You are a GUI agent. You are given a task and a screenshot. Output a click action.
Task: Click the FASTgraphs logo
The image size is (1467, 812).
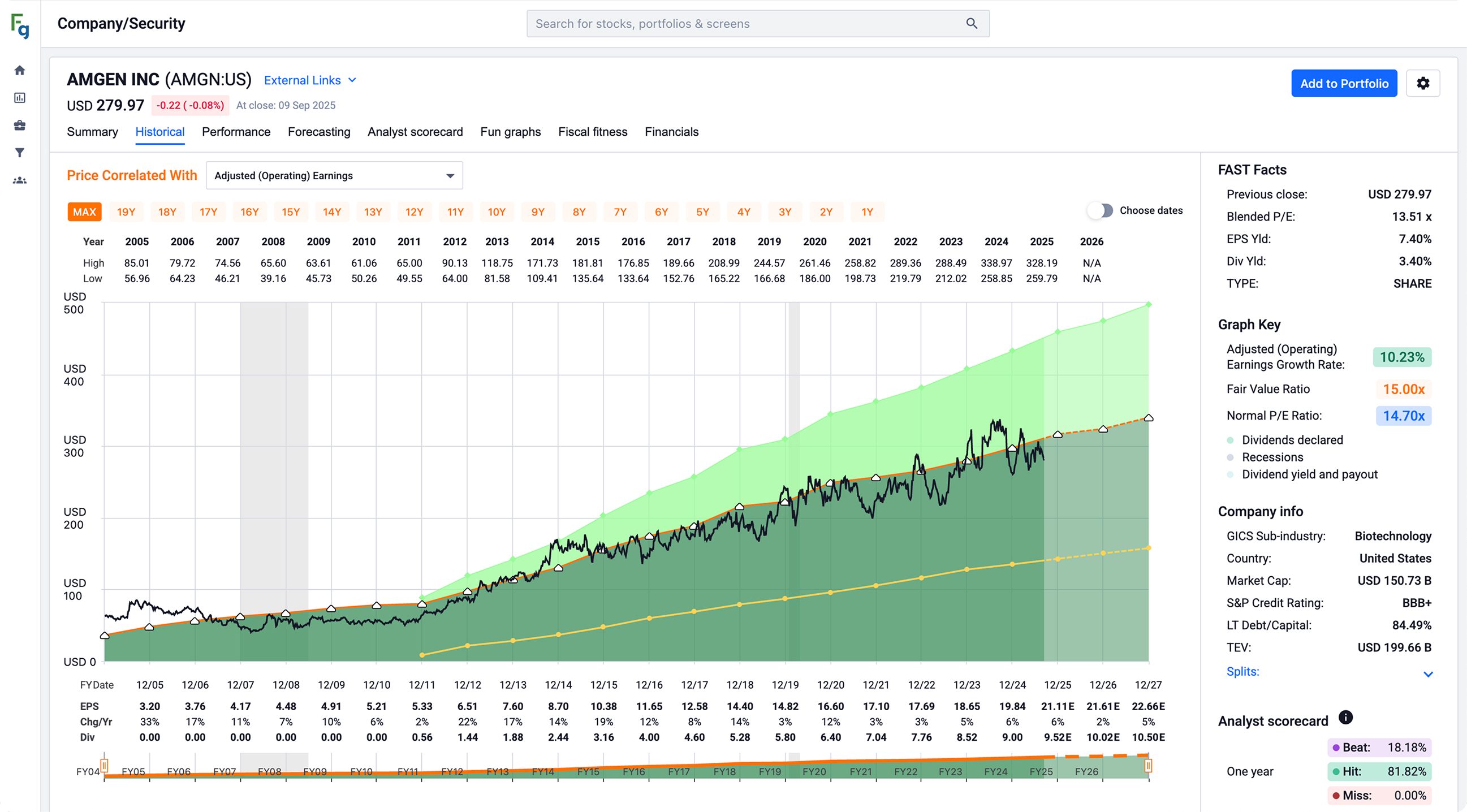19,25
